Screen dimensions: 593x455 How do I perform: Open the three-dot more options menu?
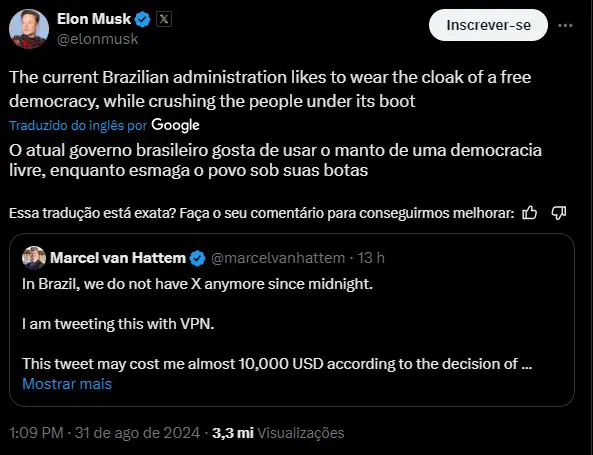[x=565, y=25]
